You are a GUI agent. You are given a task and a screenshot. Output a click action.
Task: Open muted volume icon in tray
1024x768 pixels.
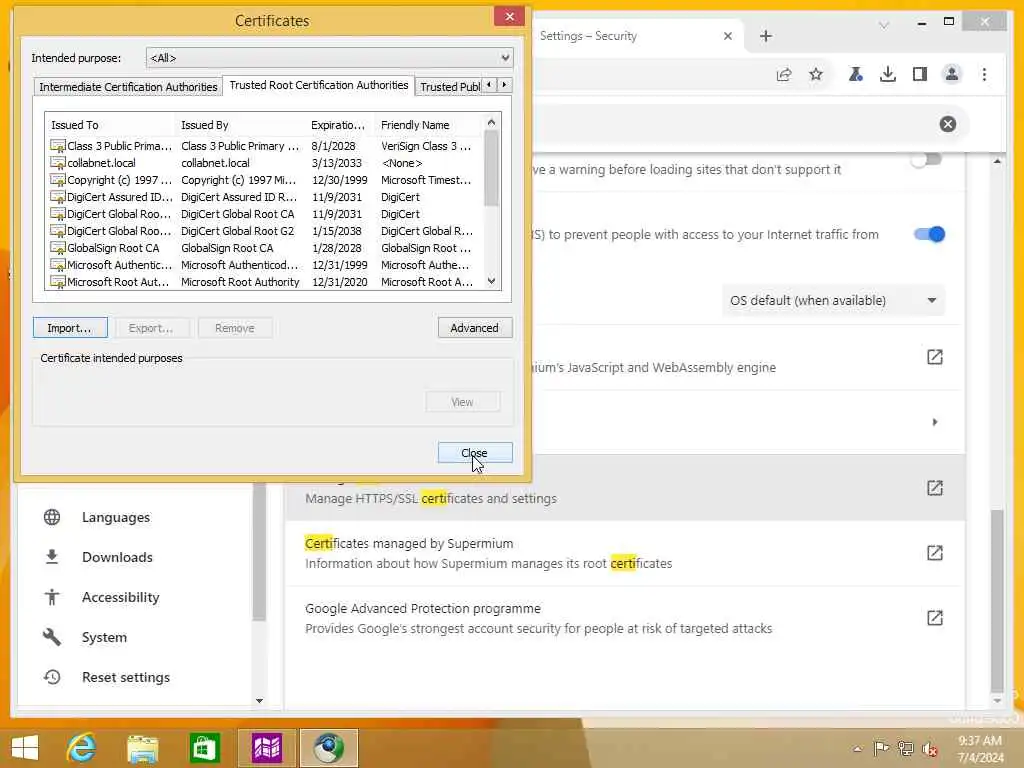pos(929,748)
